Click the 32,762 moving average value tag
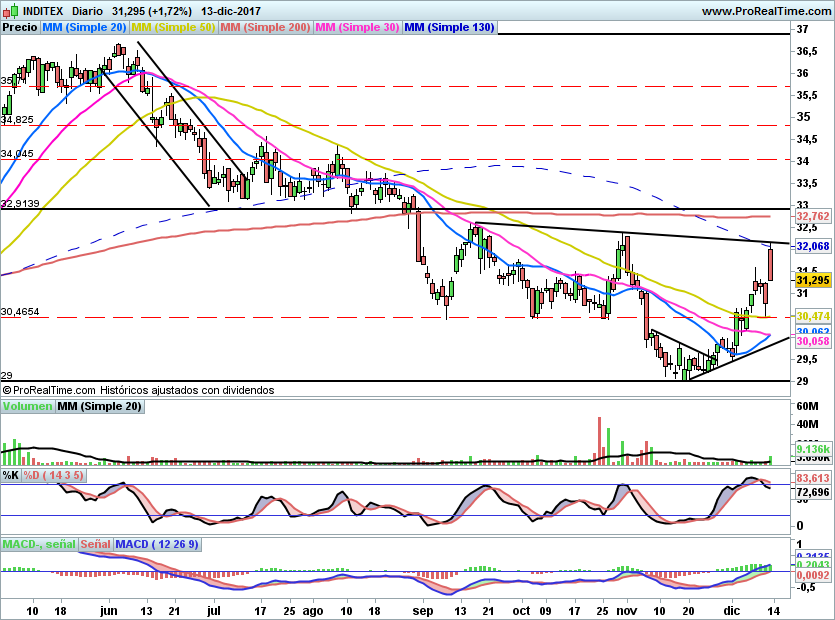The height and width of the screenshot is (620, 835). (813, 216)
